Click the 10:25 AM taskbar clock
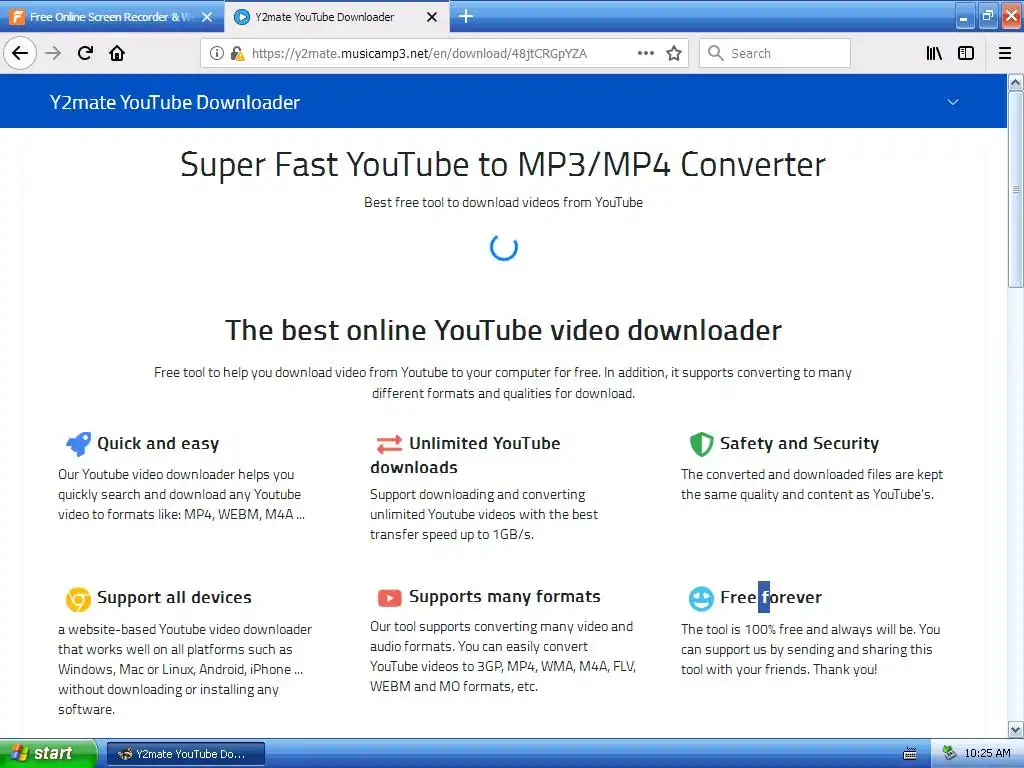Image resolution: width=1024 pixels, height=768 pixels. coord(987,754)
